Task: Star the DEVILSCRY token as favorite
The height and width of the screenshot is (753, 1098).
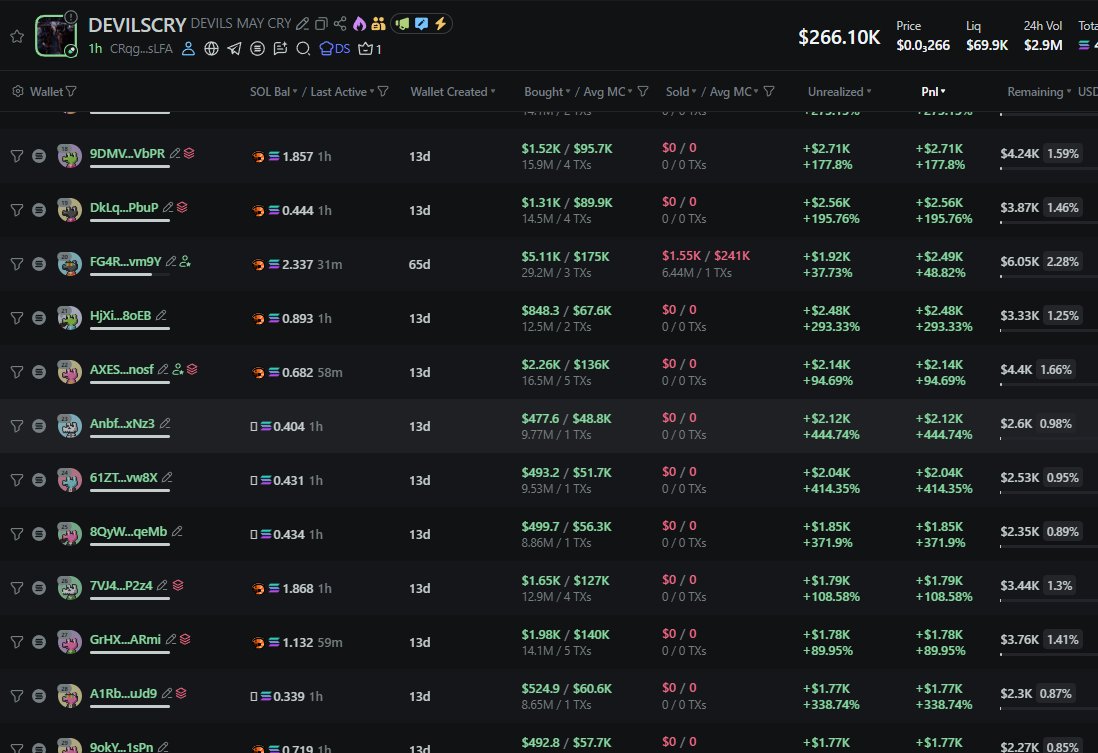Action: pos(16,36)
